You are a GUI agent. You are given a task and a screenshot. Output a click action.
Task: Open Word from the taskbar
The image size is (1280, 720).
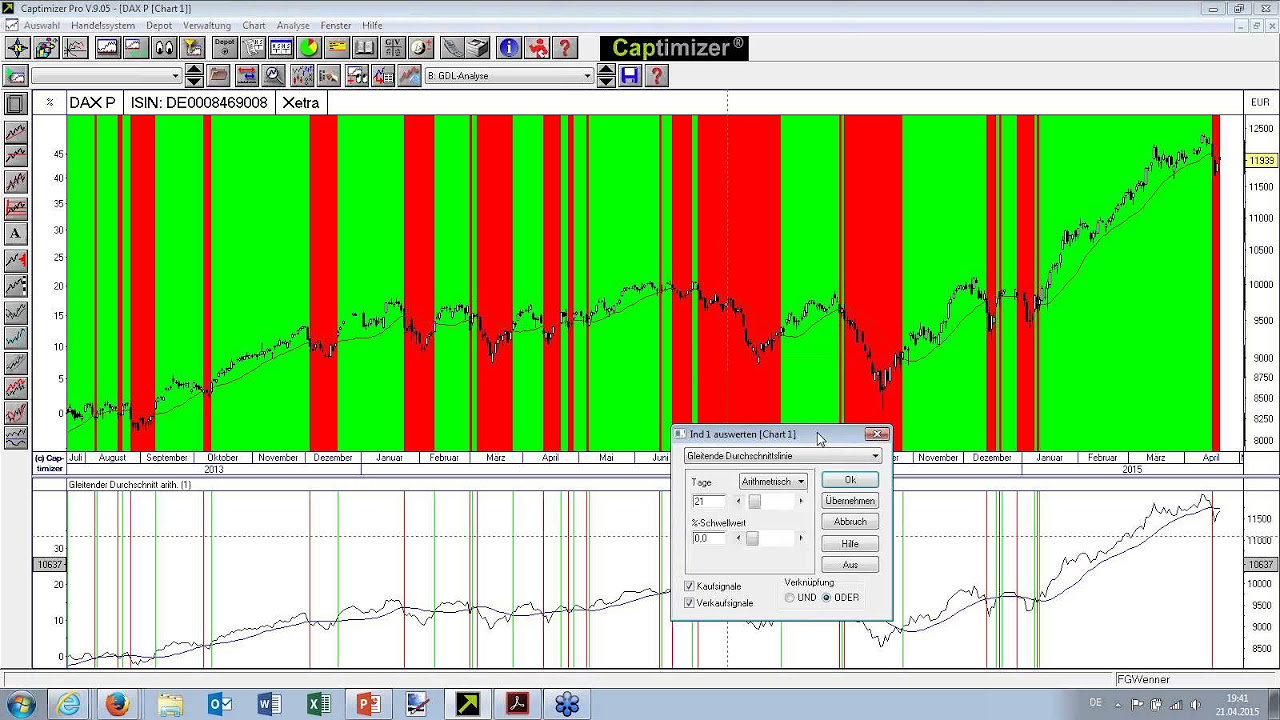click(x=269, y=704)
